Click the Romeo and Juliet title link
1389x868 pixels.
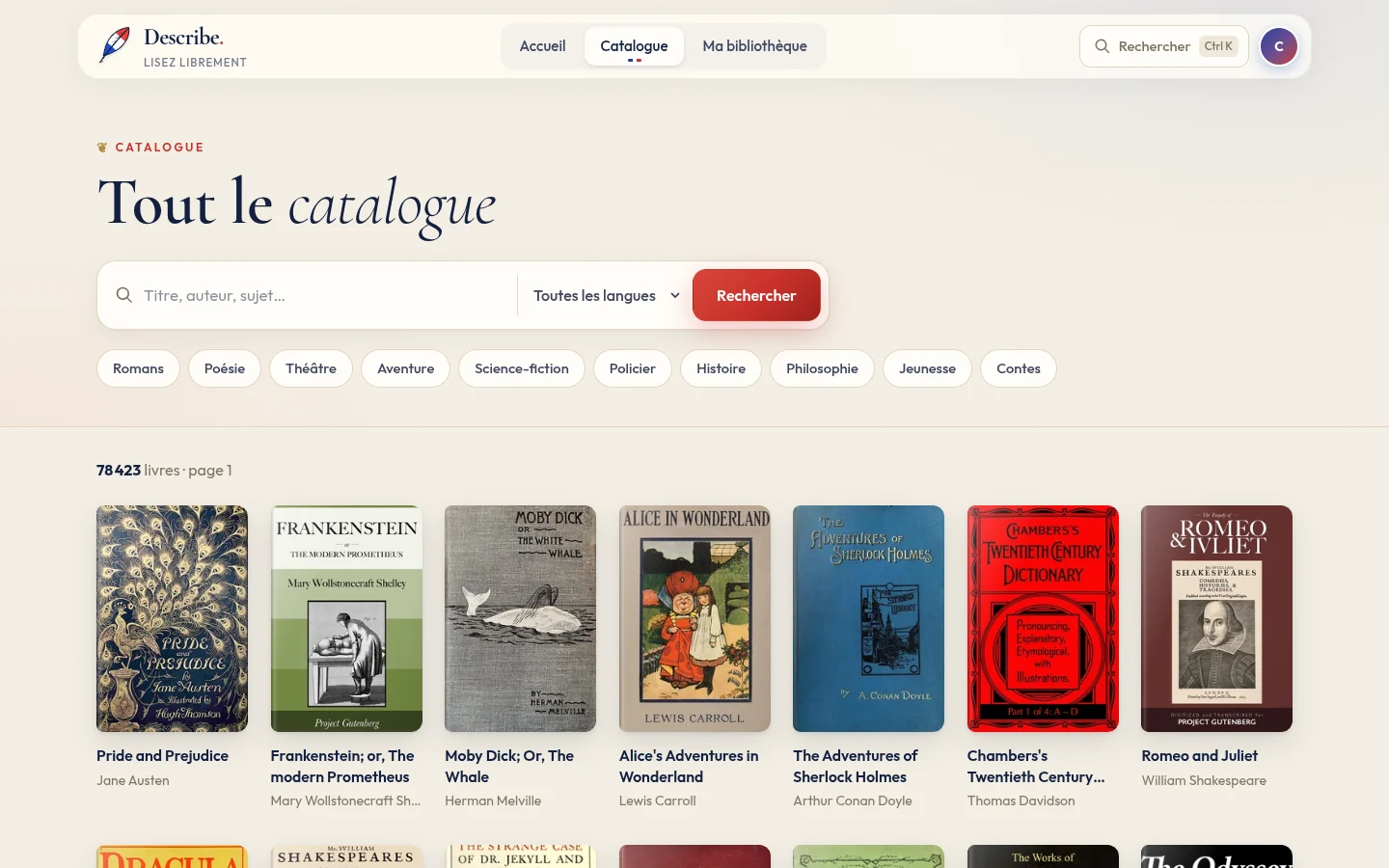click(x=1200, y=756)
